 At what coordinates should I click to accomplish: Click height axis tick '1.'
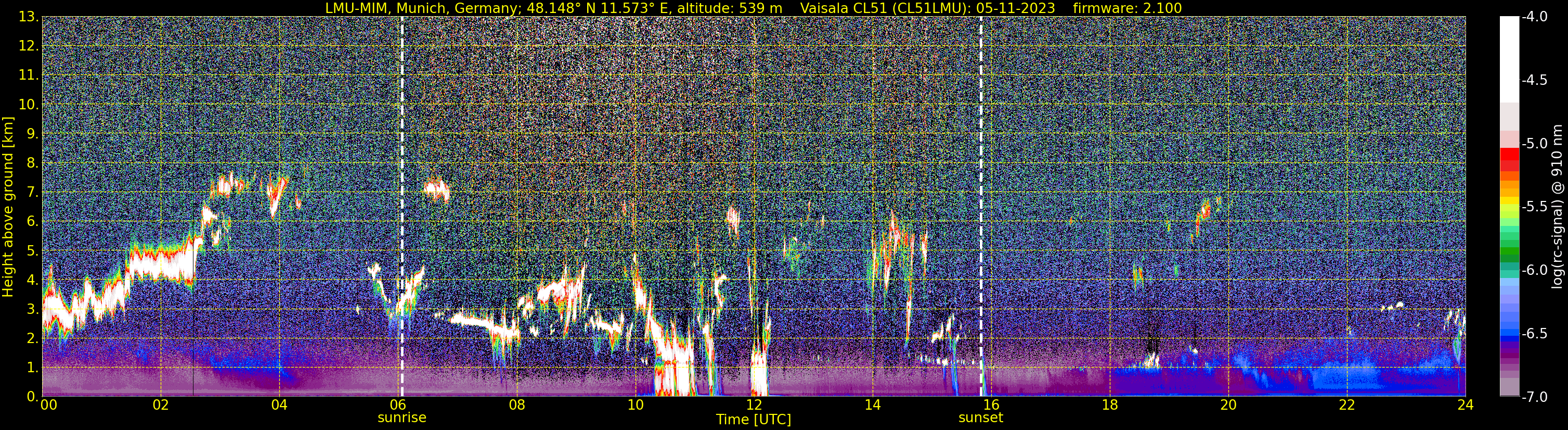point(33,367)
